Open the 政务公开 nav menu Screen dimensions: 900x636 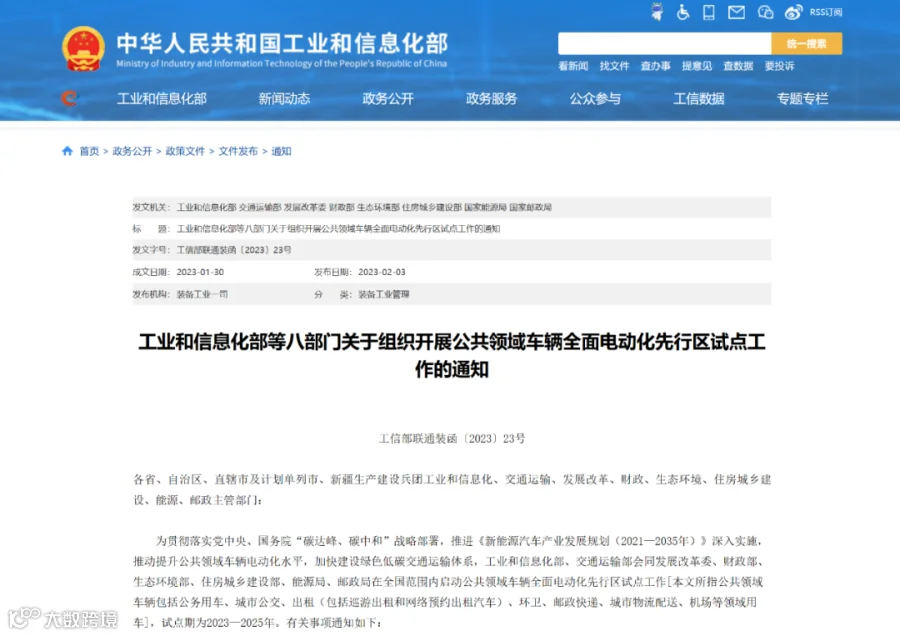(x=388, y=99)
